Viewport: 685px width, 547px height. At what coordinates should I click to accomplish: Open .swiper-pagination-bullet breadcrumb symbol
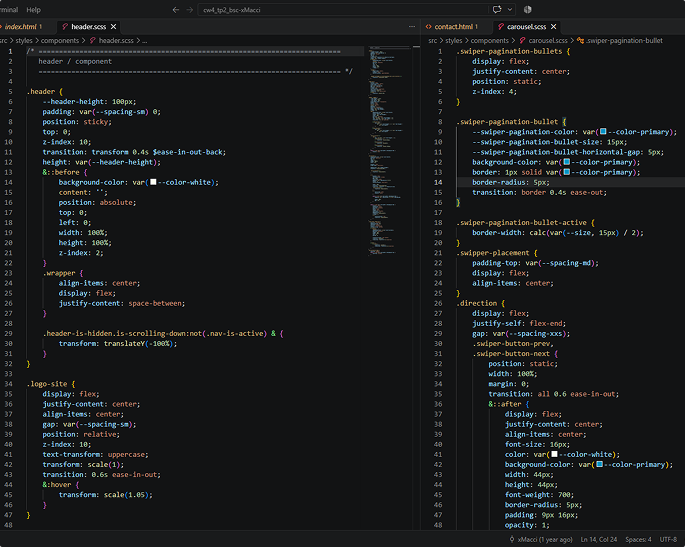pos(624,41)
